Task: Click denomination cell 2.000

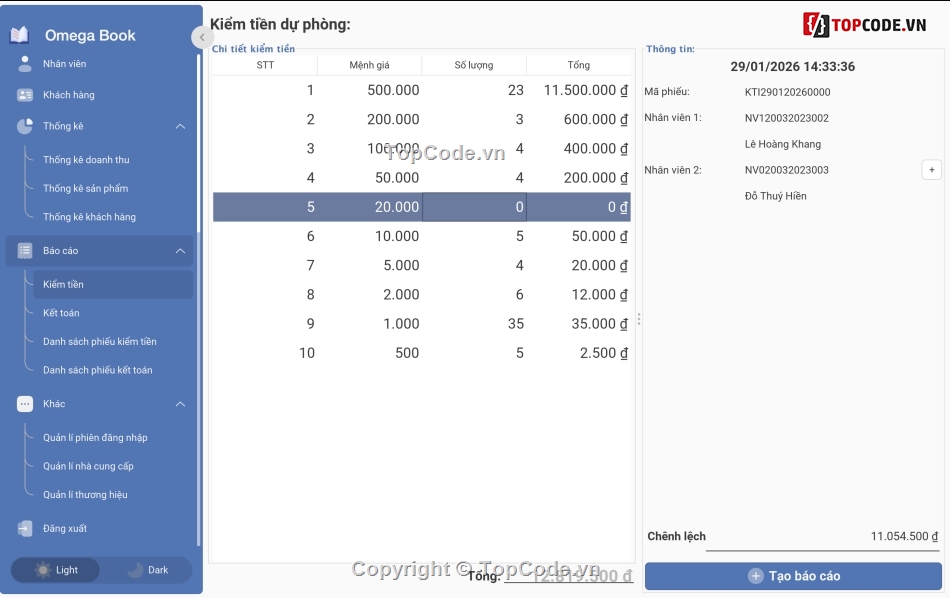Action: click(x=370, y=294)
